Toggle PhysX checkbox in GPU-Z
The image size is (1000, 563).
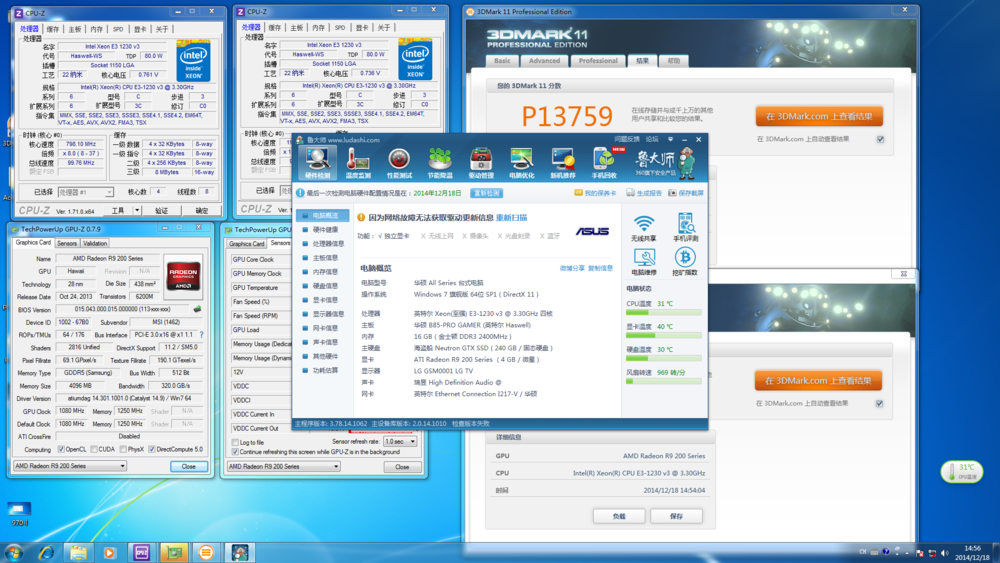(123, 450)
